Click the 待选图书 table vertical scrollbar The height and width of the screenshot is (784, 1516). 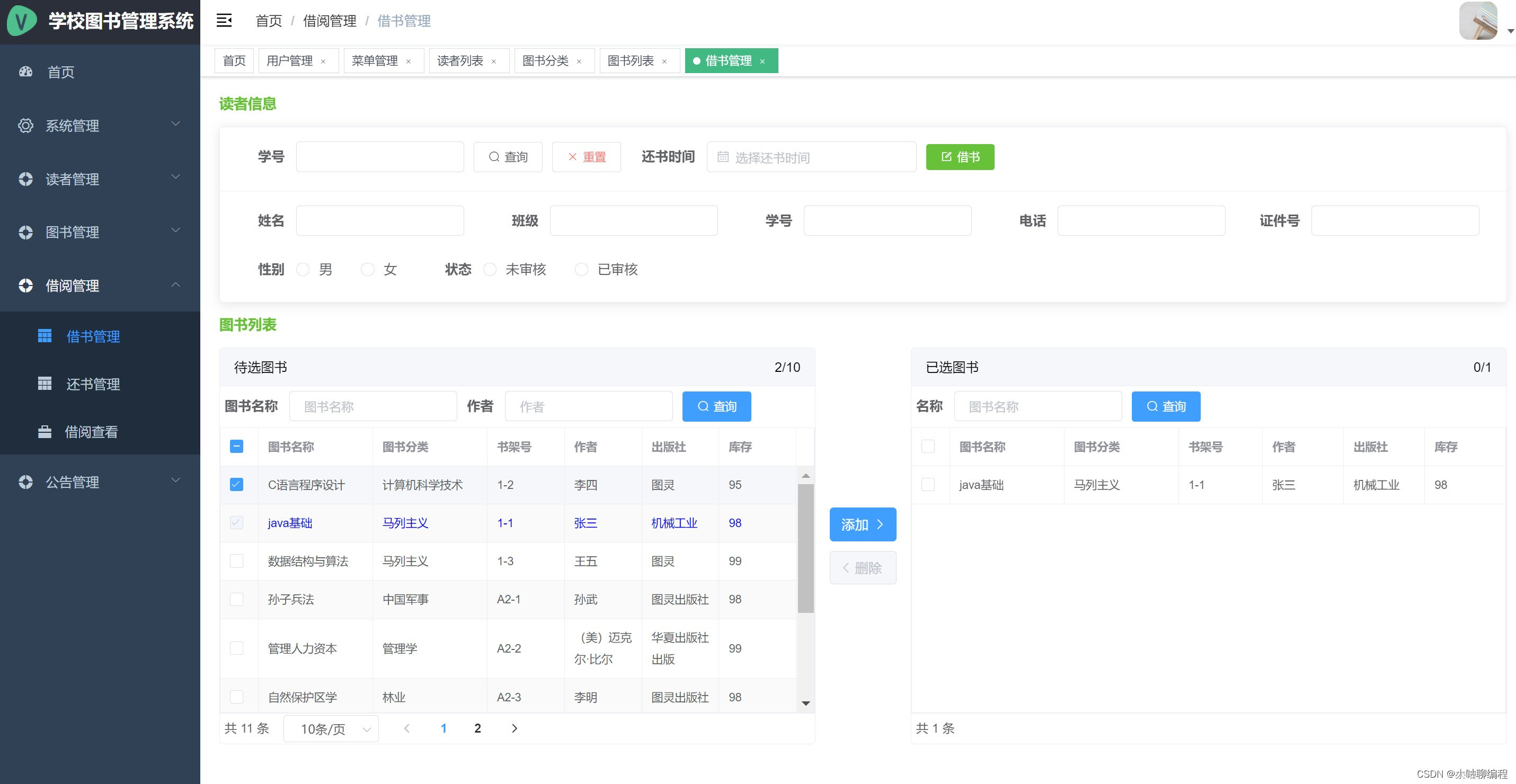point(805,547)
